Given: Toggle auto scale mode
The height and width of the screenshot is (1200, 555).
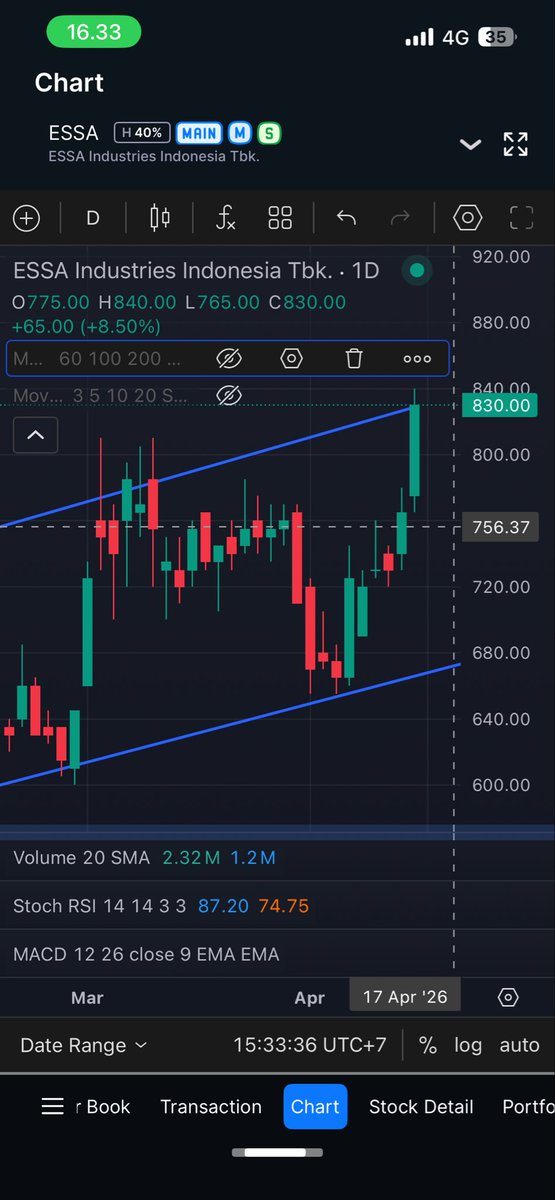Looking at the screenshot, I should (x=519, y=1045).
